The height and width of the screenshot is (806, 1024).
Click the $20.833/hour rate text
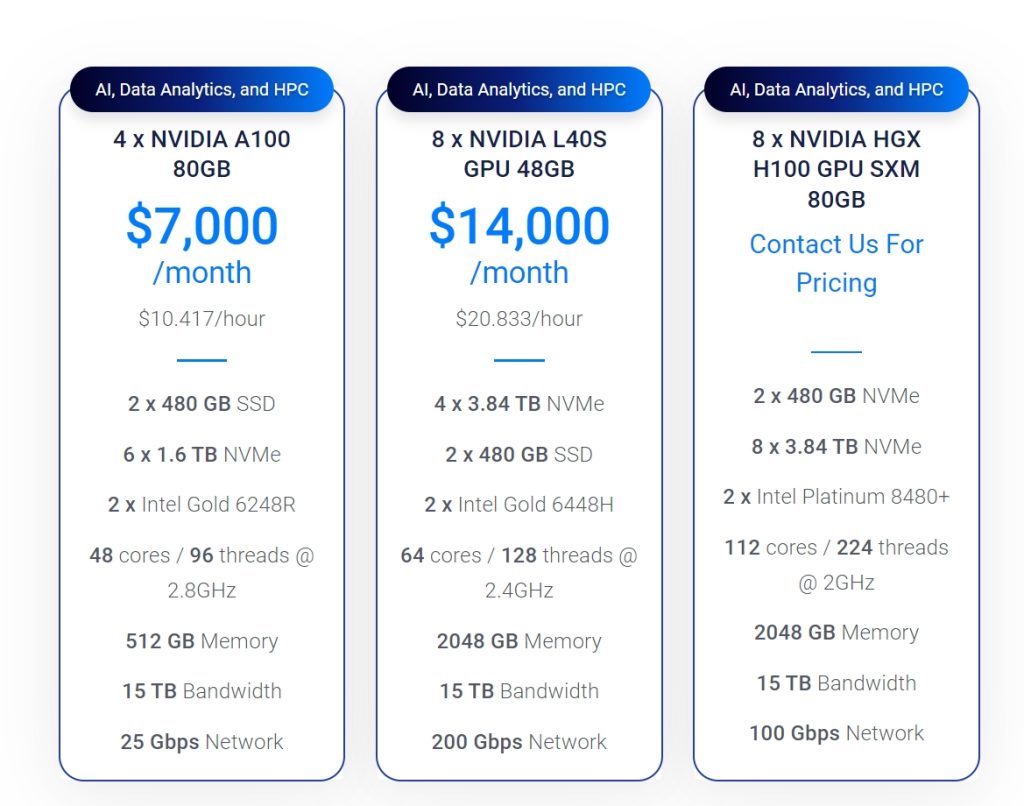[519, 319]
